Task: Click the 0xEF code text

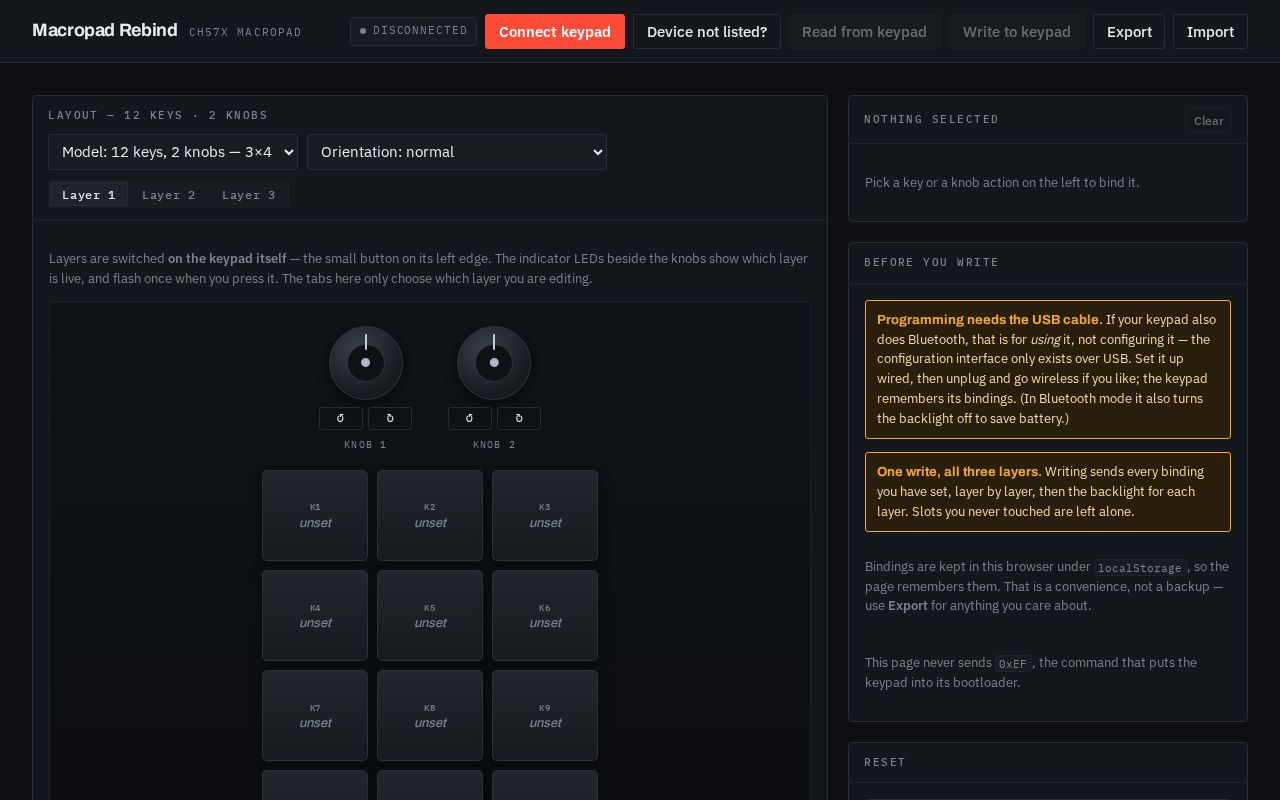Action: coord(1013,664)
